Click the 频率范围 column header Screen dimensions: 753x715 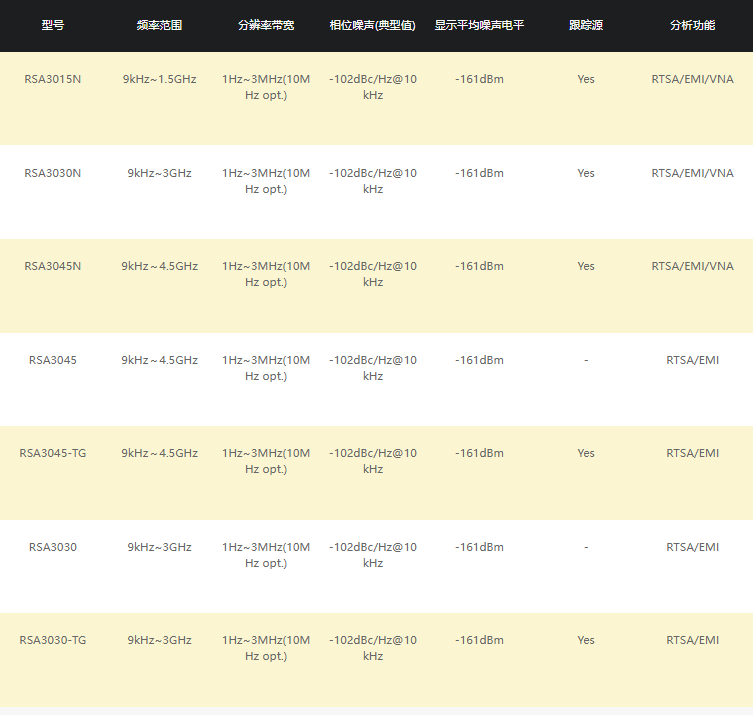(160, 25)
